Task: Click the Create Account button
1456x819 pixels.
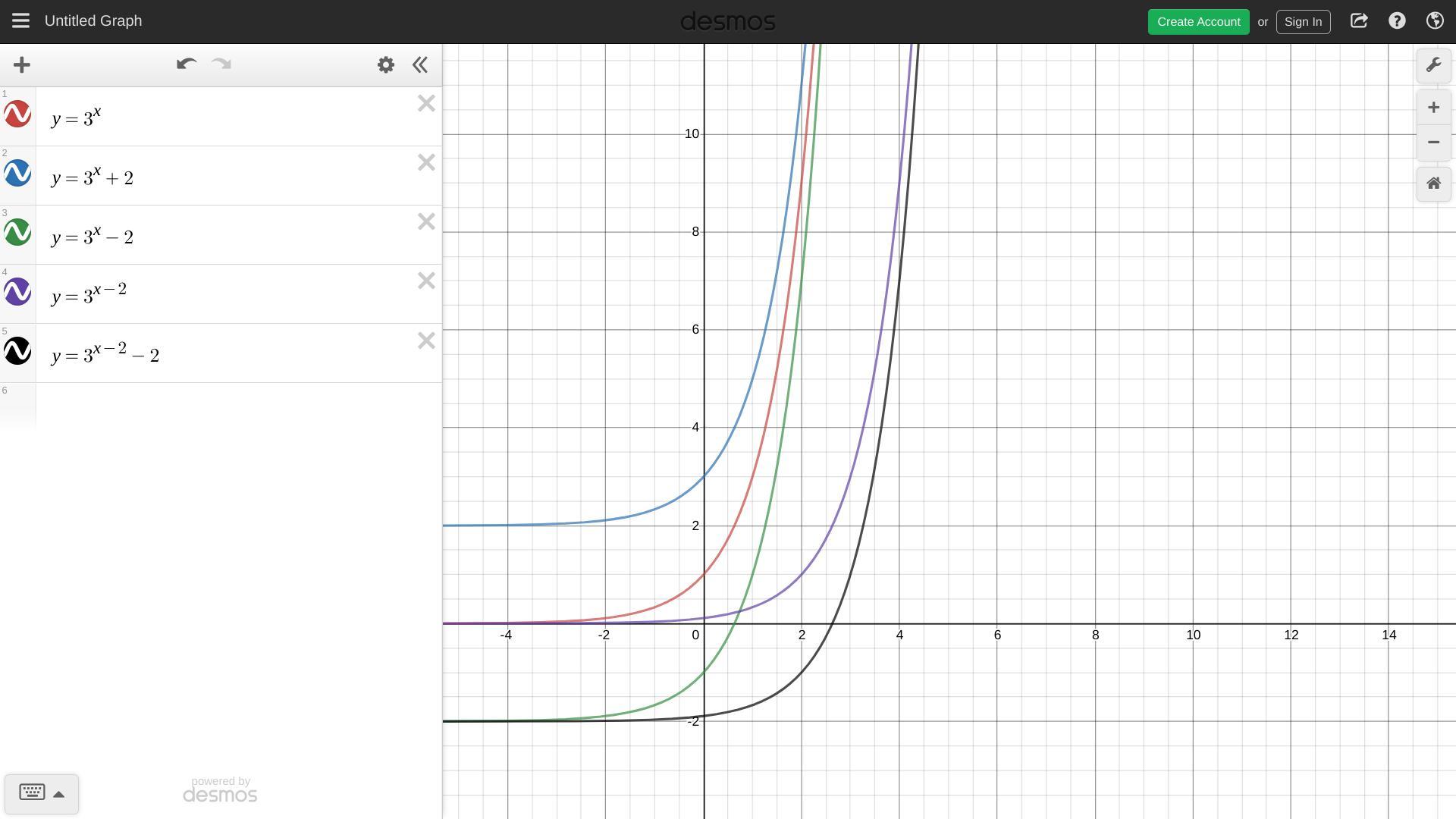Action: tap(1198, 22)
